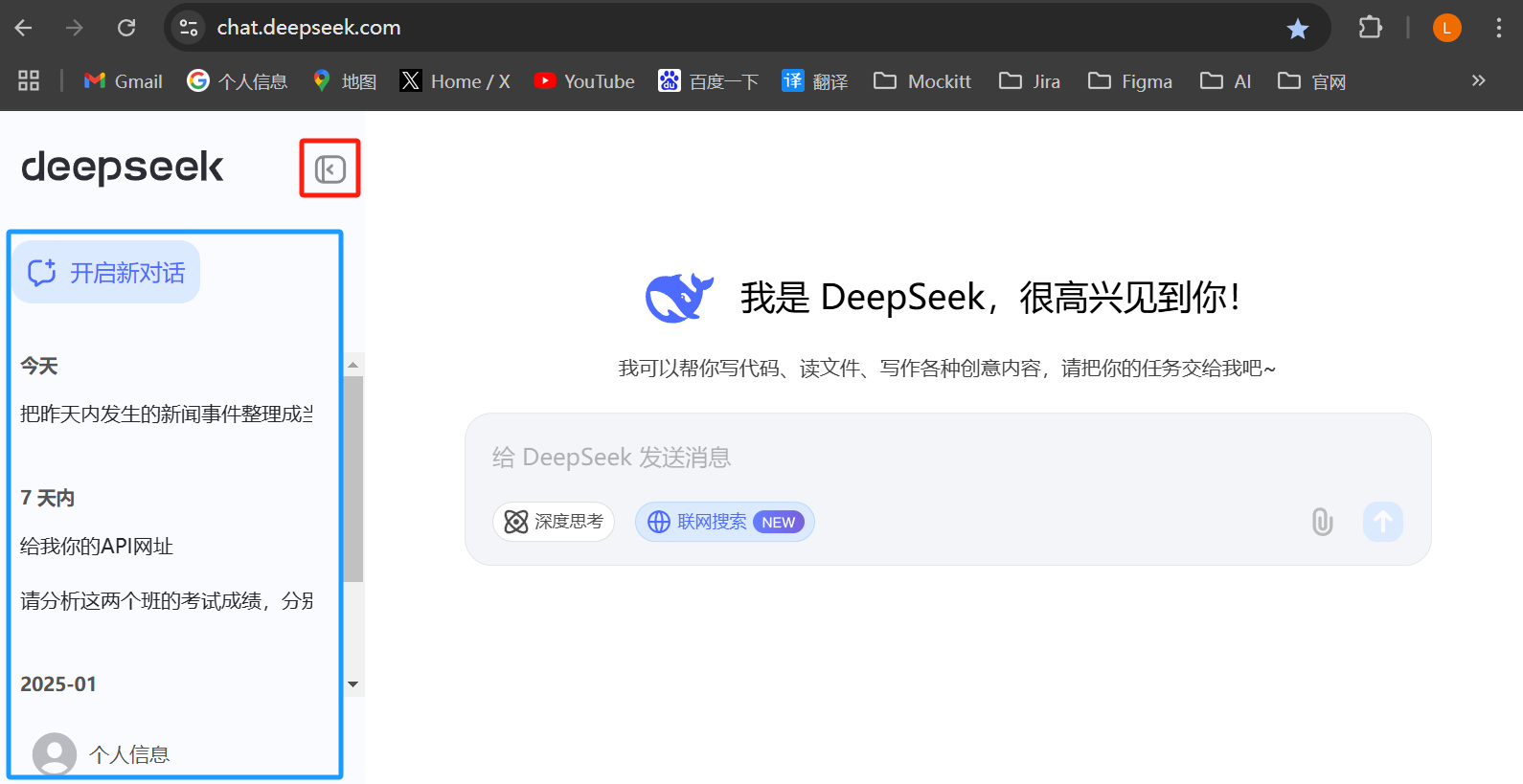Image resolution: width=1523 pixels, height=784 pixels.
Task: Expand the 官网 bookmark folder
Action: (1312, 81)
